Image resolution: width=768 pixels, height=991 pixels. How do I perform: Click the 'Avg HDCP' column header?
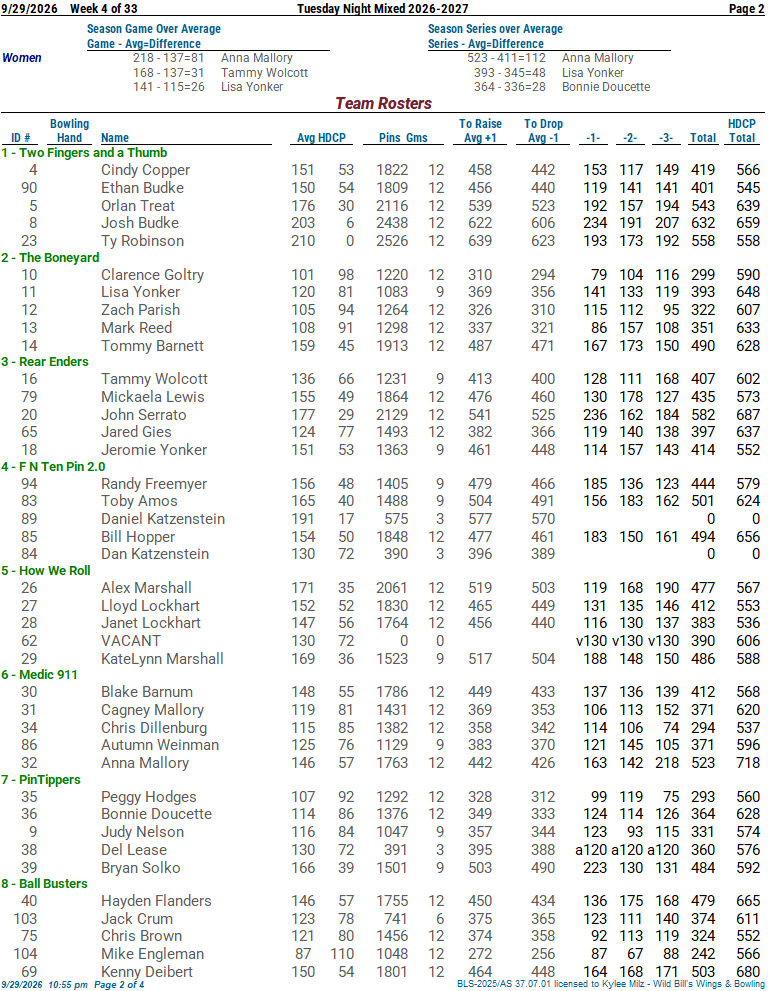tap(321, 138)
